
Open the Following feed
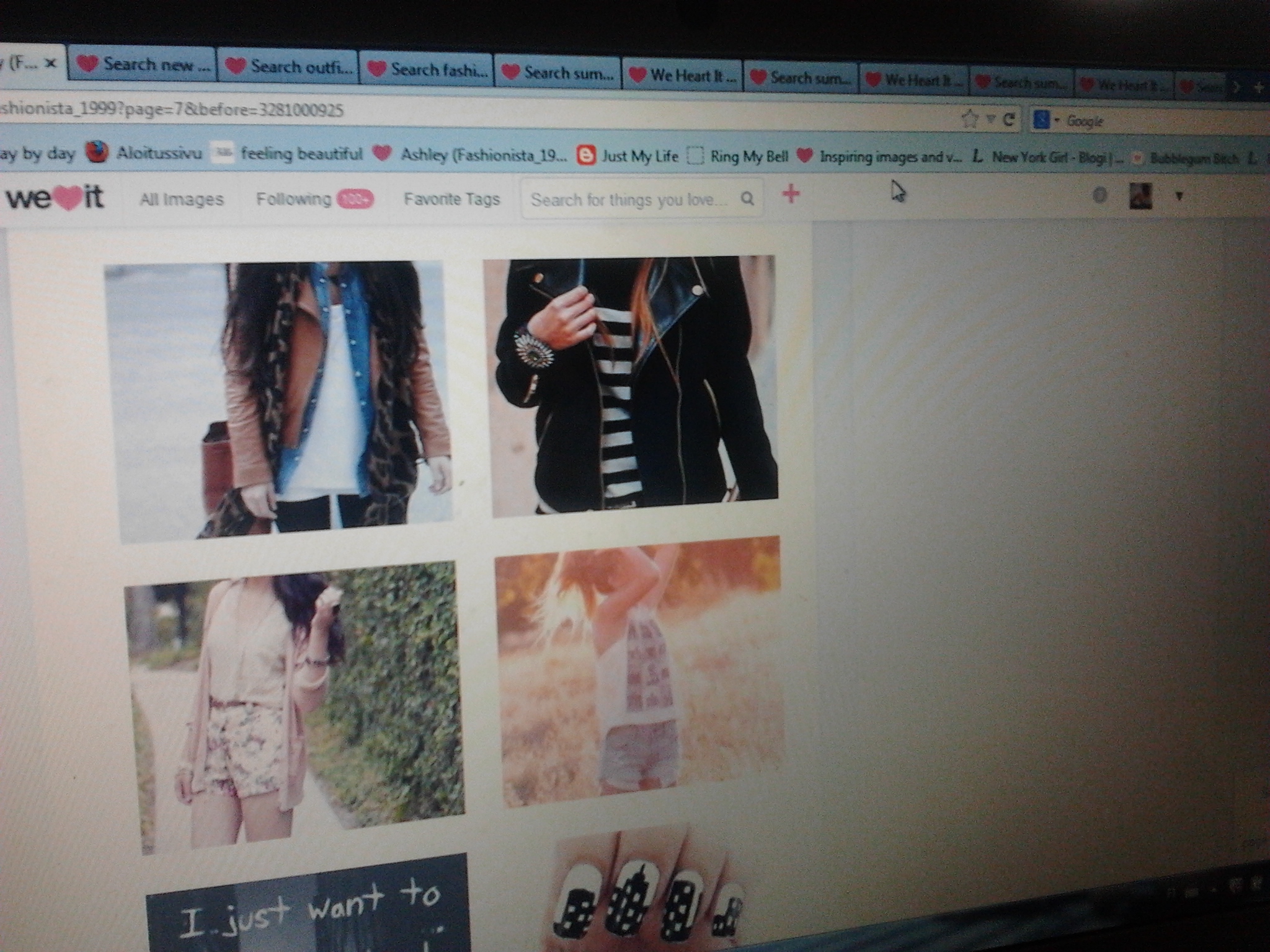pos(294,198)
